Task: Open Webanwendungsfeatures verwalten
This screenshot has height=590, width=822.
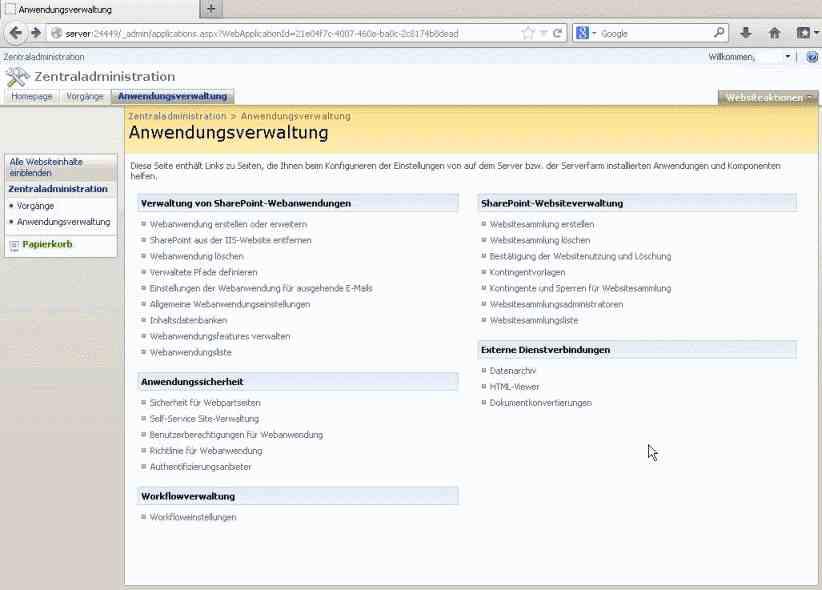Action: coord(220,337)
